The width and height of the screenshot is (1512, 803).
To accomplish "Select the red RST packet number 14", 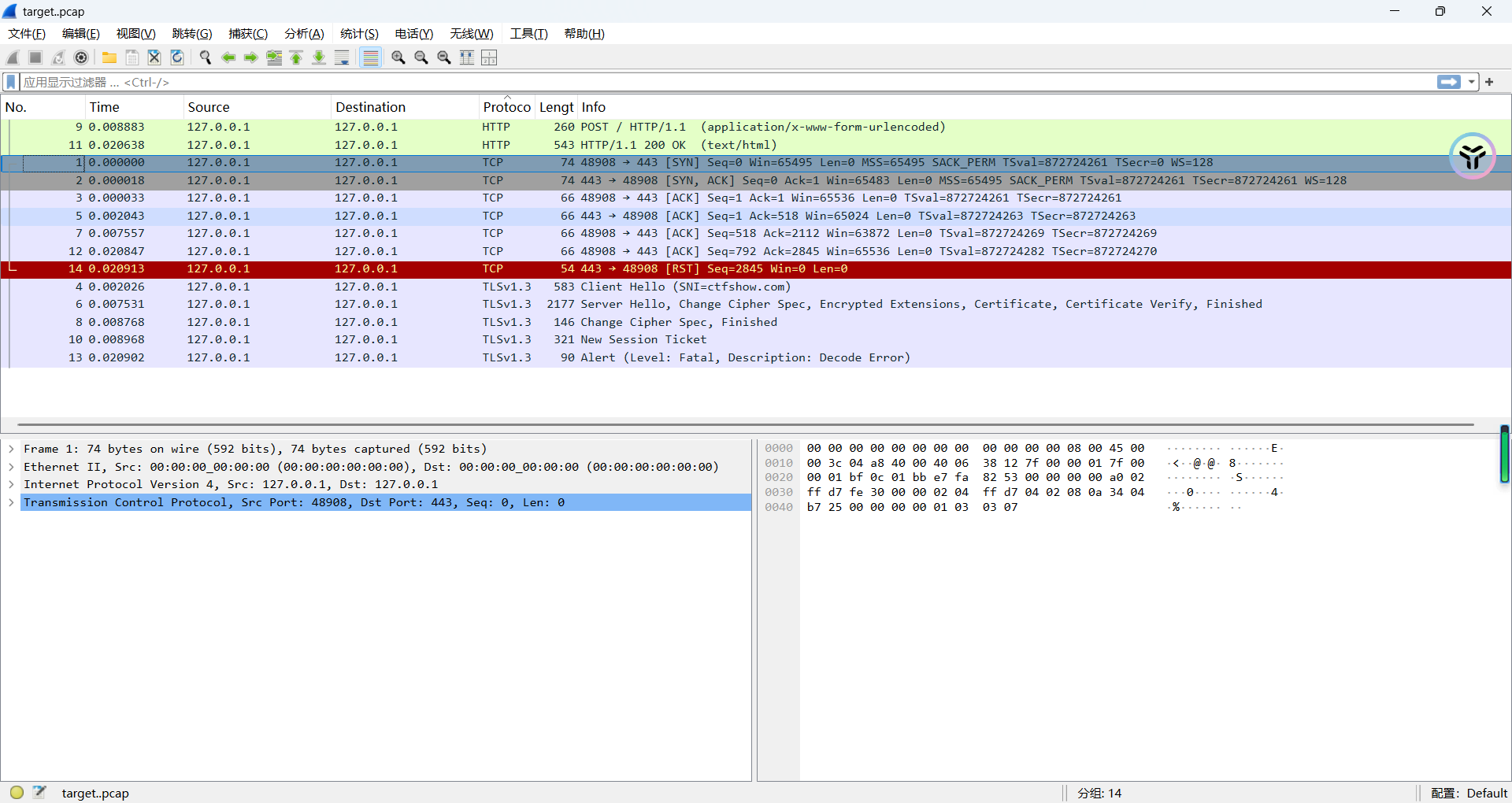I will point(756,268).
